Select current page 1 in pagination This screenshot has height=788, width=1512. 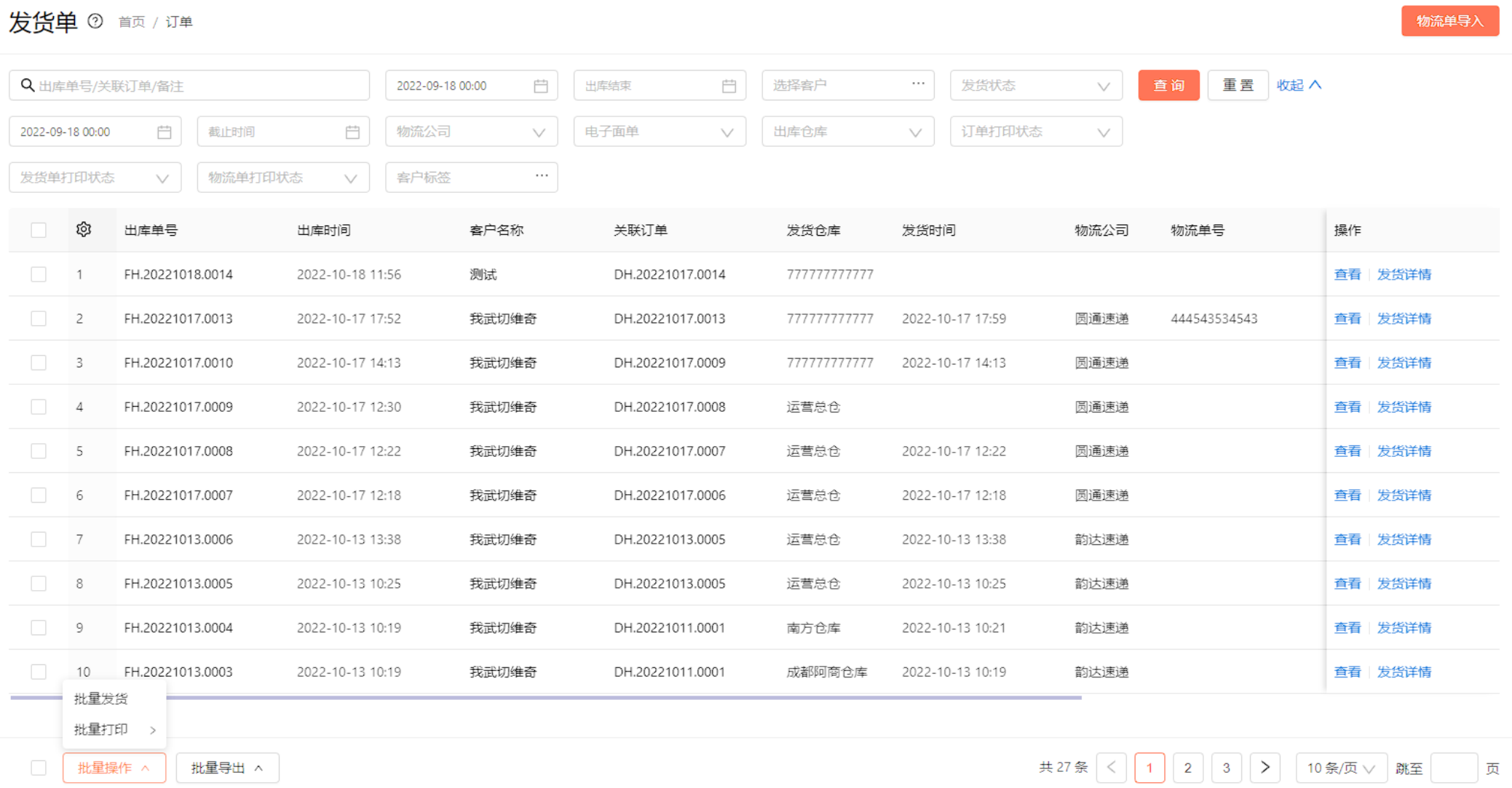pyautogui.click(x=1149, y=768)
